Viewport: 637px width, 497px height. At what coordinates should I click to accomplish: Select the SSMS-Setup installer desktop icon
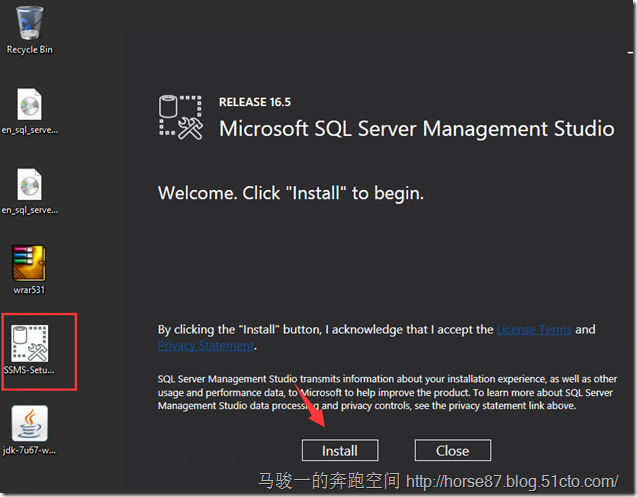[x=29, y=349]
